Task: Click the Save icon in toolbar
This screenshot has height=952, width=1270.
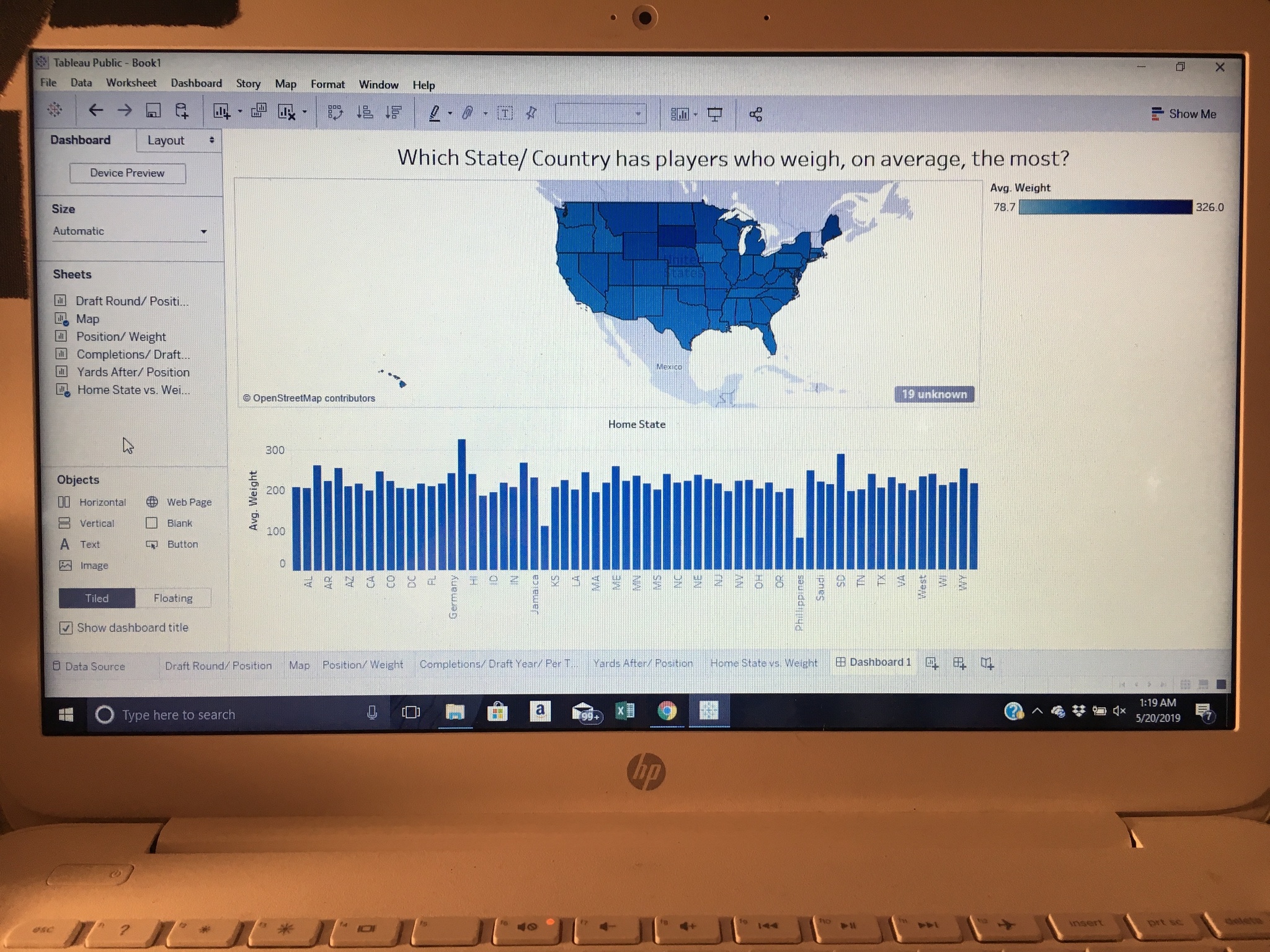Action: pyautogui.click(x=153, y=111)
